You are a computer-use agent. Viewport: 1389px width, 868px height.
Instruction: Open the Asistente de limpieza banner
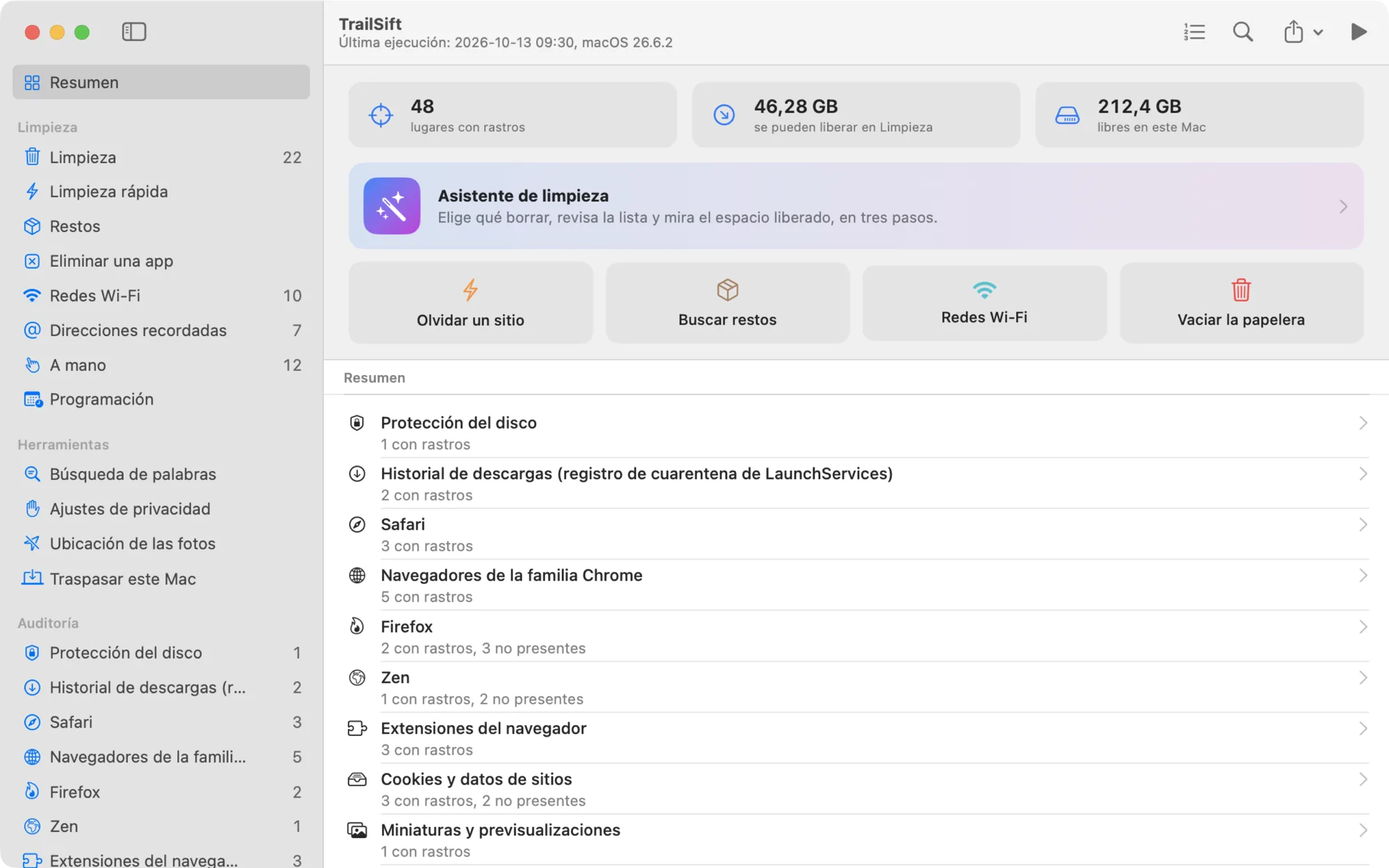(x=856, y=206)
